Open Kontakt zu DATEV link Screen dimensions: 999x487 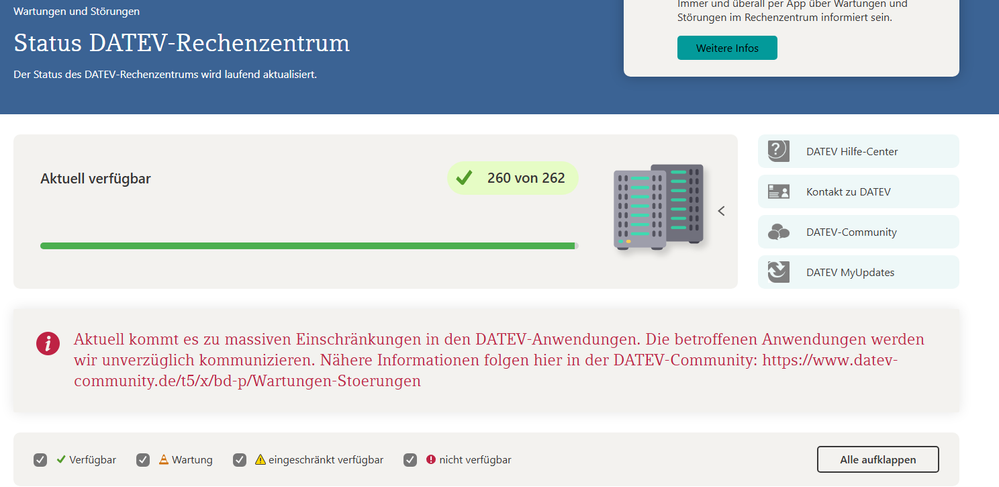[x=858, y=191]
